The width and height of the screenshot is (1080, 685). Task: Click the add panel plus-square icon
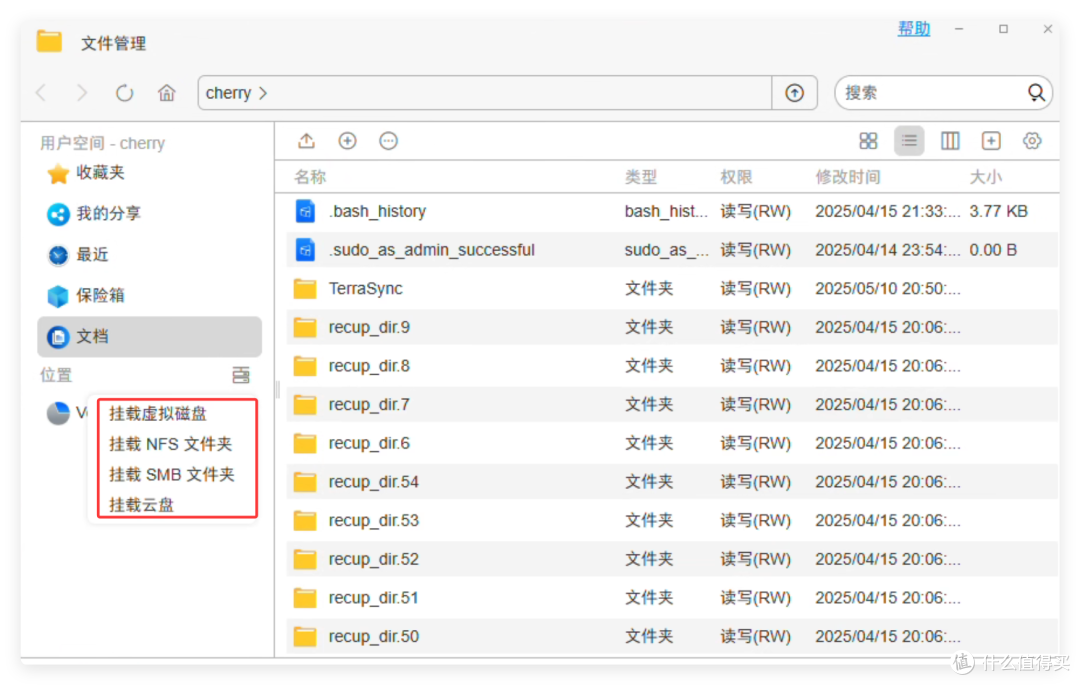coord(991,141)
